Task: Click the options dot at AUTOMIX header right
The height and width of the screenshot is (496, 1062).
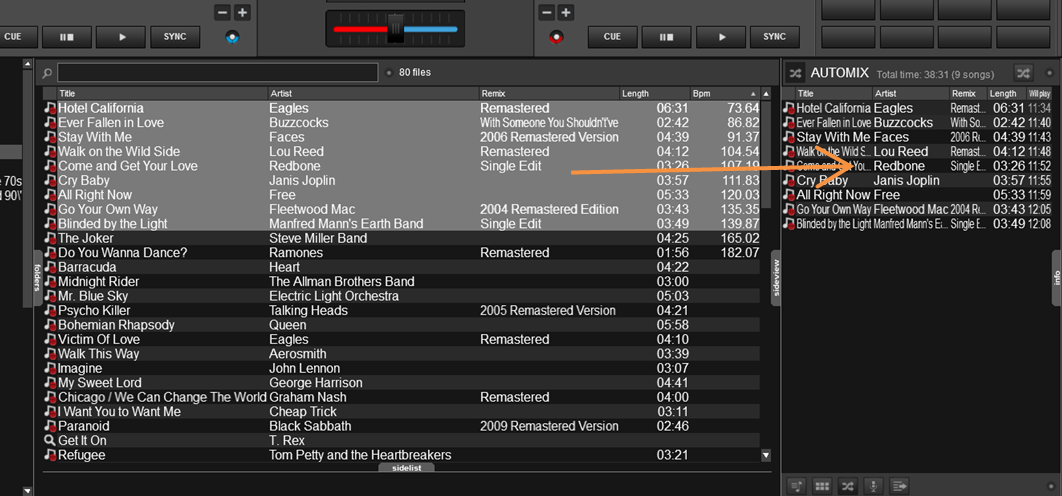Action: coord(1050,73)
